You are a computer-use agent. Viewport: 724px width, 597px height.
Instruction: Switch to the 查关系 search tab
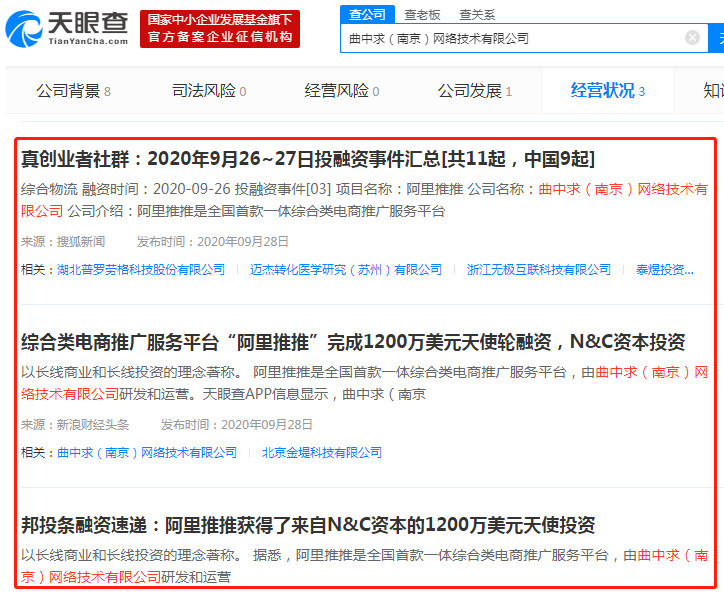pyautogui.click(x=477, y=15)
